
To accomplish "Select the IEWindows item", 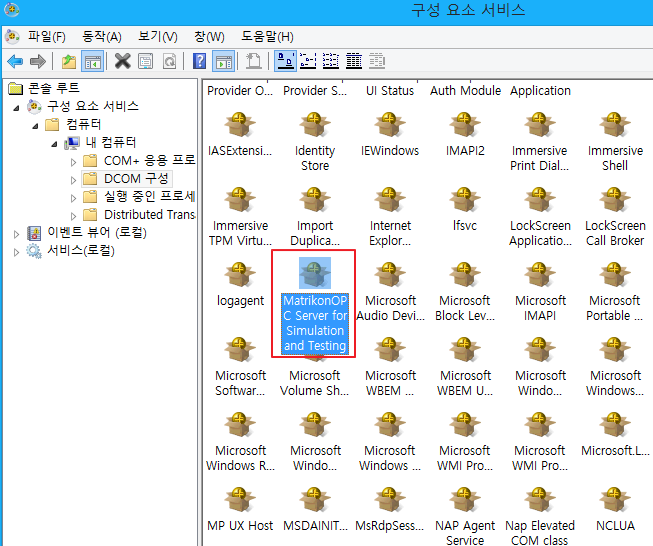I will tap(390, 134).
